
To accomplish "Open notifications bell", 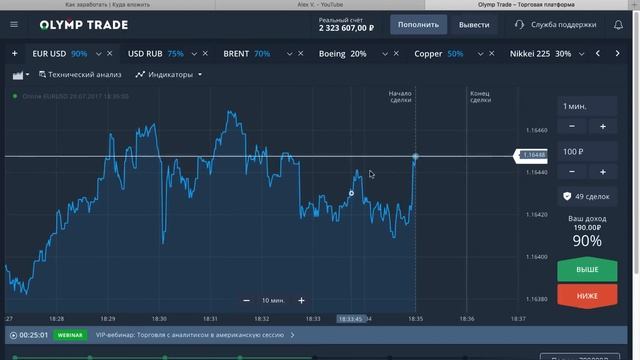I will pos(618,25).
